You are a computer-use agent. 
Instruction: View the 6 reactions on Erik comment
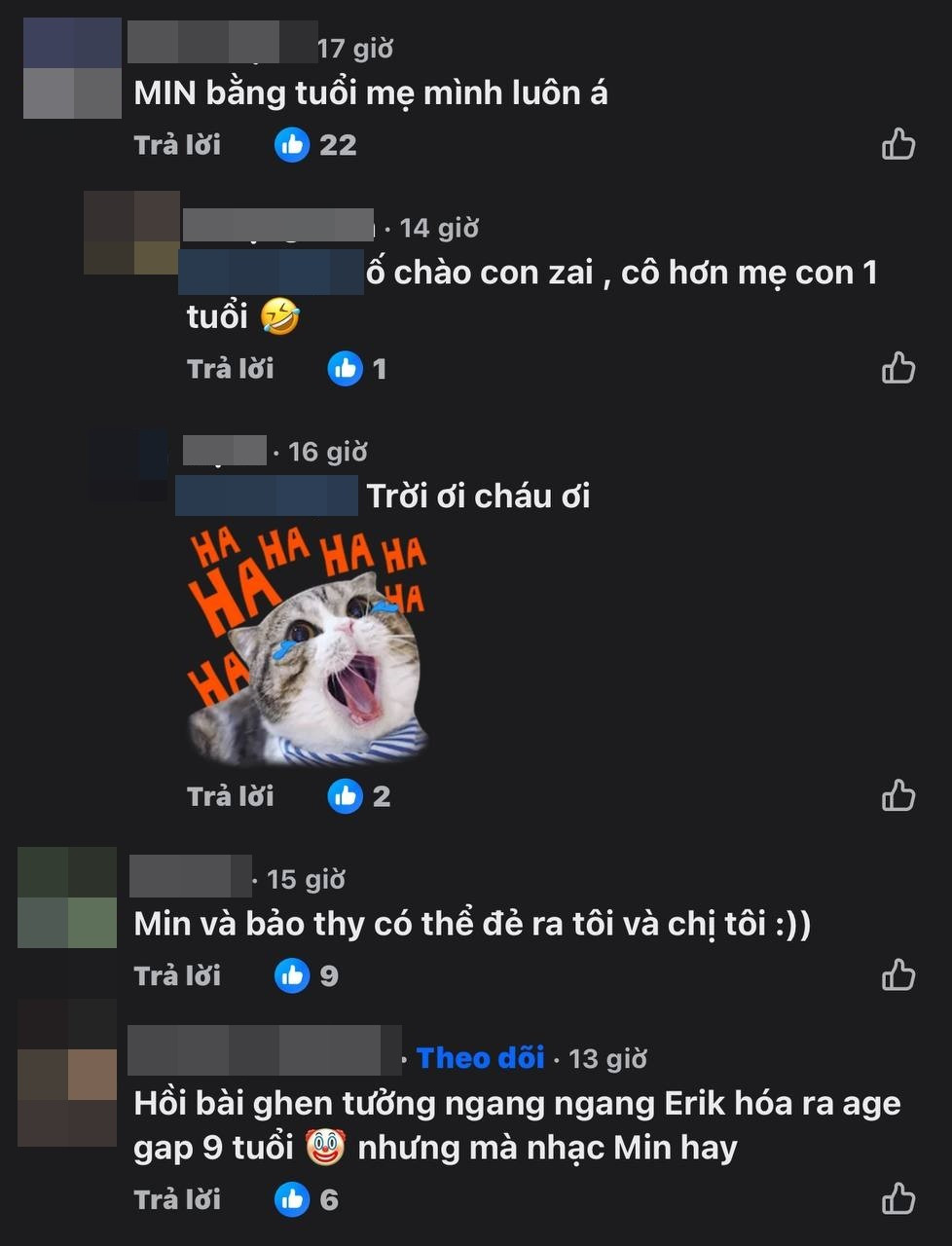[307, 1199]
